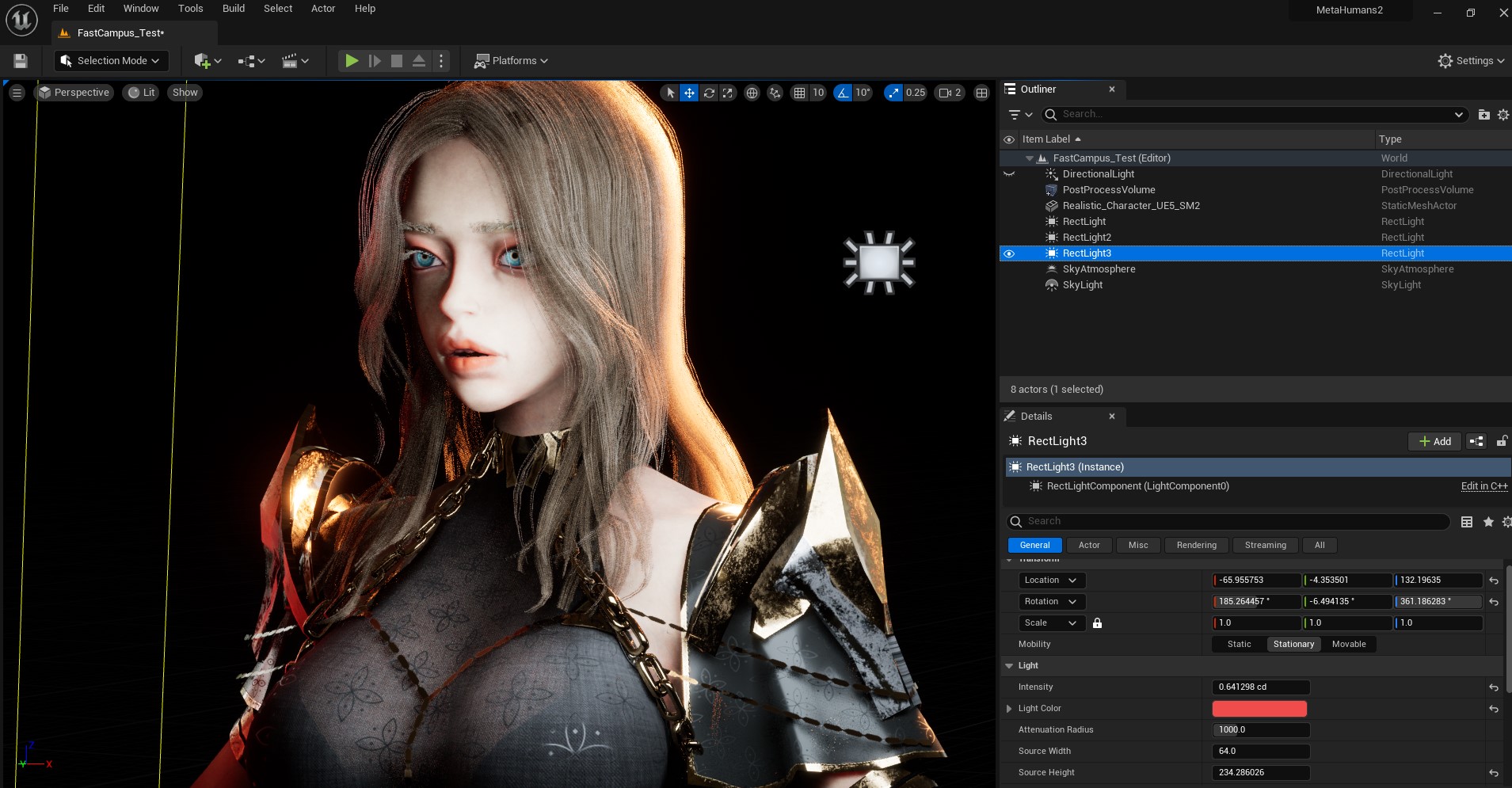Screen dimensions: 1512x788
Task: Click Outliner add folder icon
Action: click(x=1484, y=115)
